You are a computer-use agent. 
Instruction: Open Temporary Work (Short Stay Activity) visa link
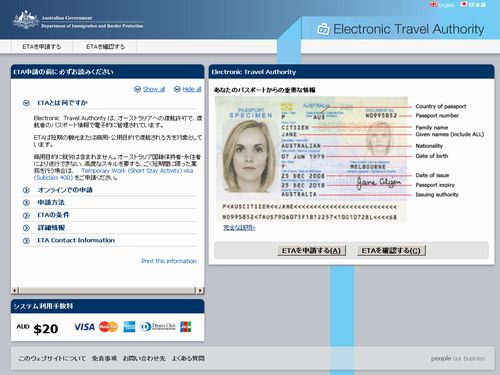coord(114,174)
